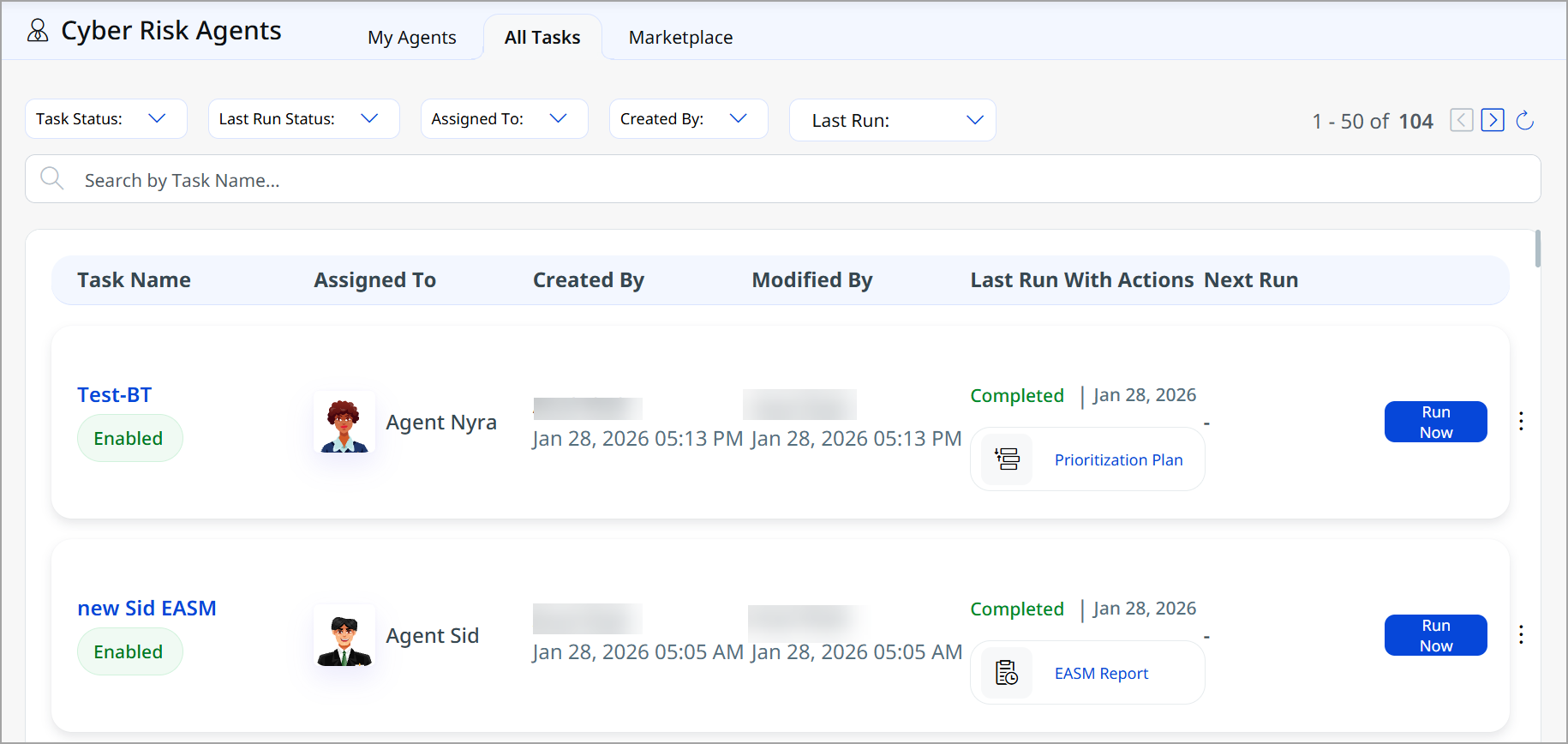The width and height of the screenshot is (1568, 744).
Task: Refresh the task list
Action: pos(1525,120)
